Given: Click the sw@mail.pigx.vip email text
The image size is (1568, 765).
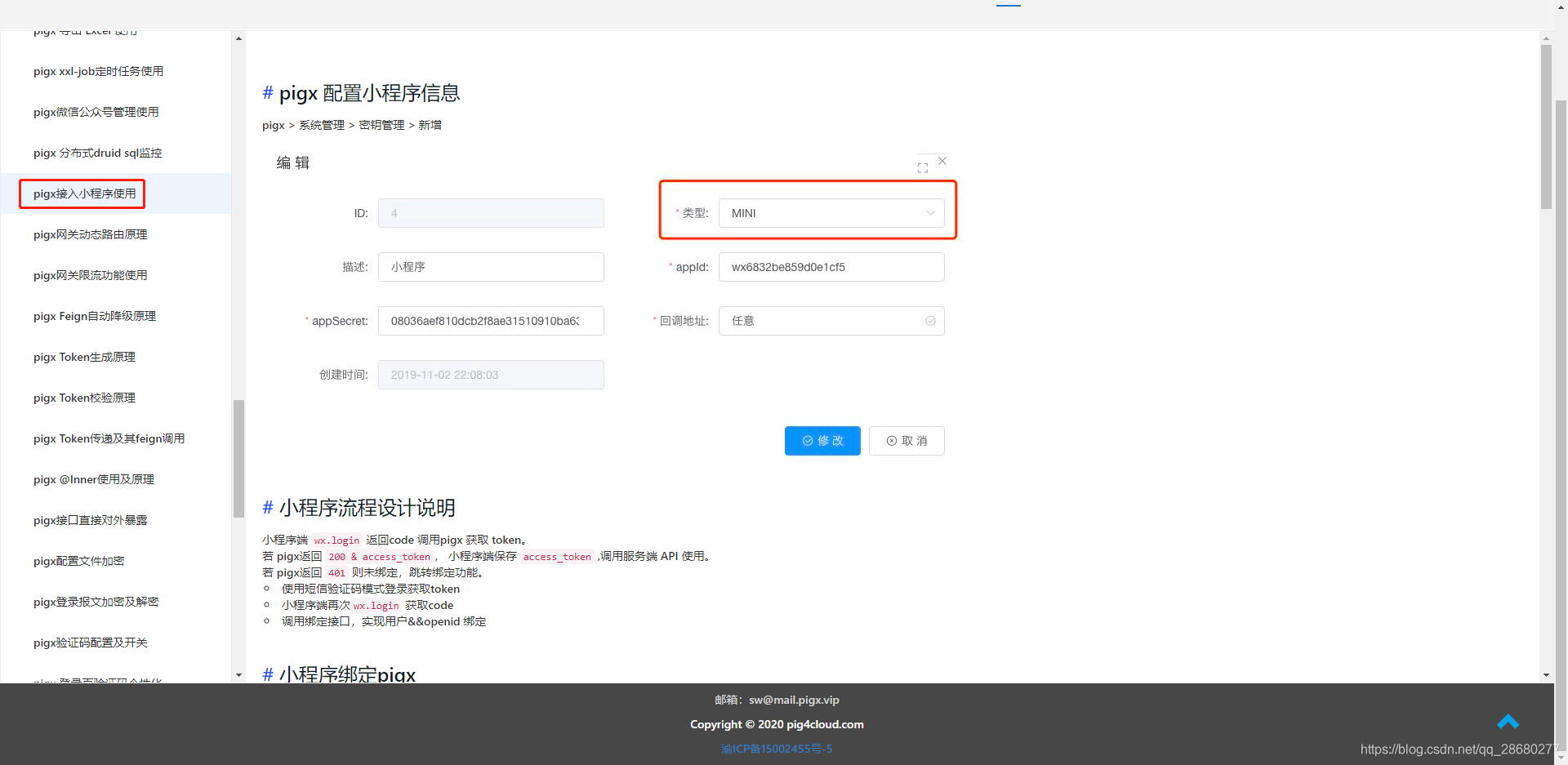Looking at the screenshot, I should [x=794, y=700].
